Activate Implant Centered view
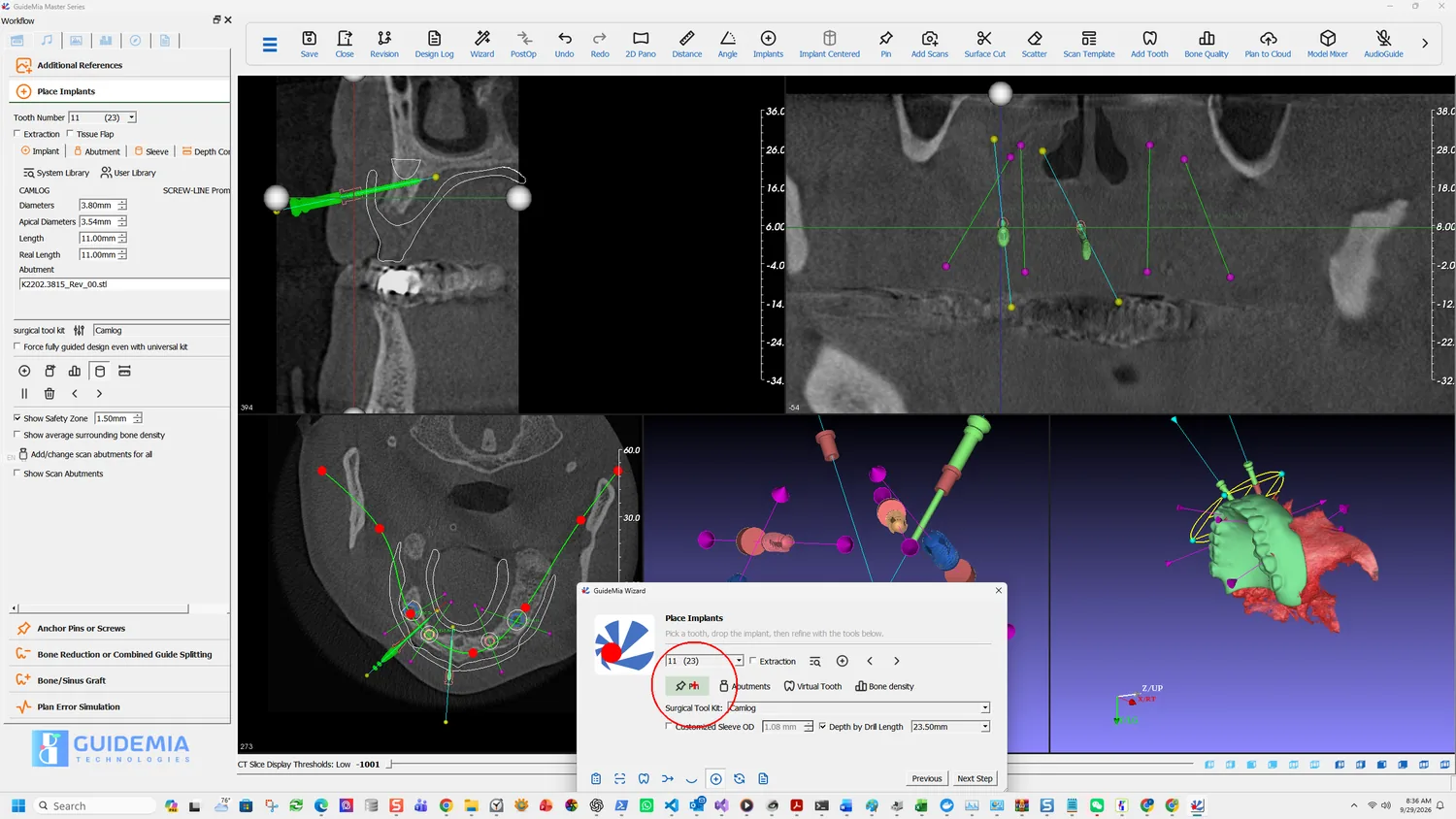This screenshot has width=1456, height=819. tap(830, 44)
